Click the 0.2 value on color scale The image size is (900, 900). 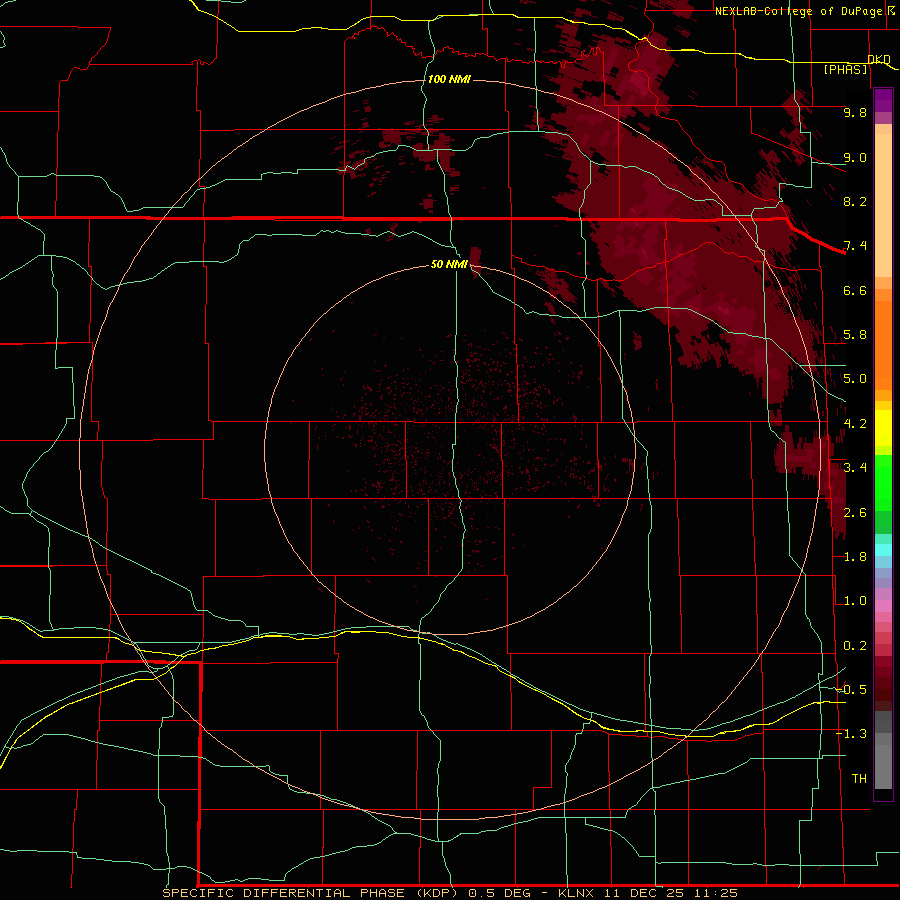(x=855, y=646)
